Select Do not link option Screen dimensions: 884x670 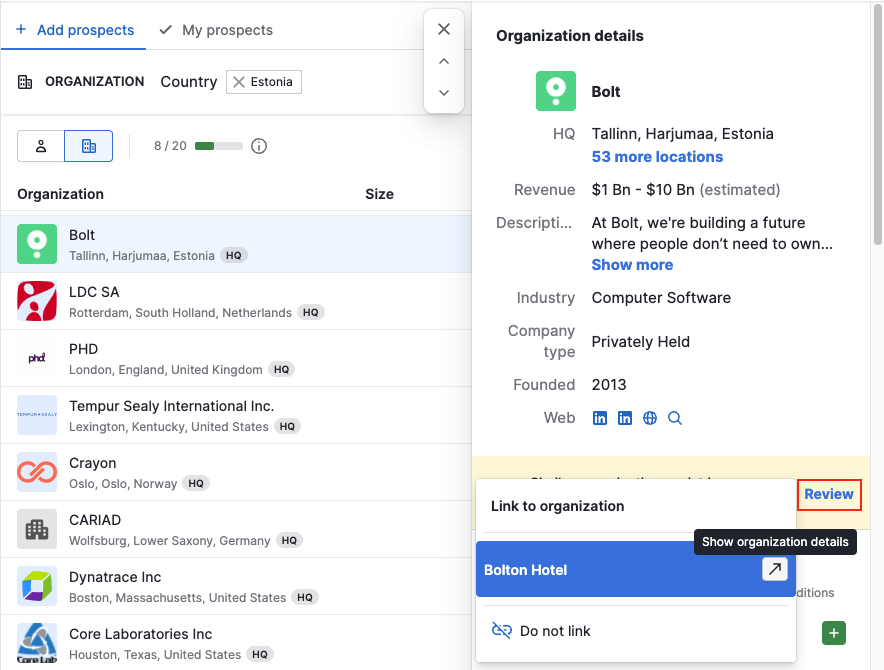pyautogui.click(x=555, y=631)
